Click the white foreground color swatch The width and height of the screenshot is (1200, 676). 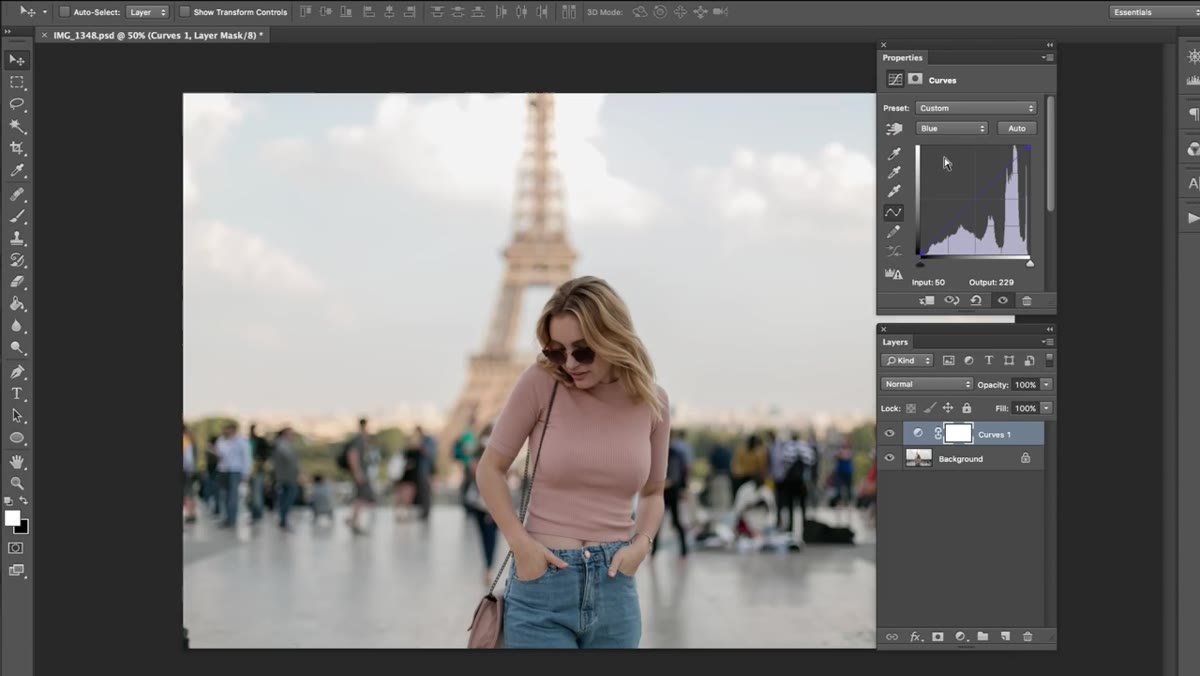pos(12,518)
